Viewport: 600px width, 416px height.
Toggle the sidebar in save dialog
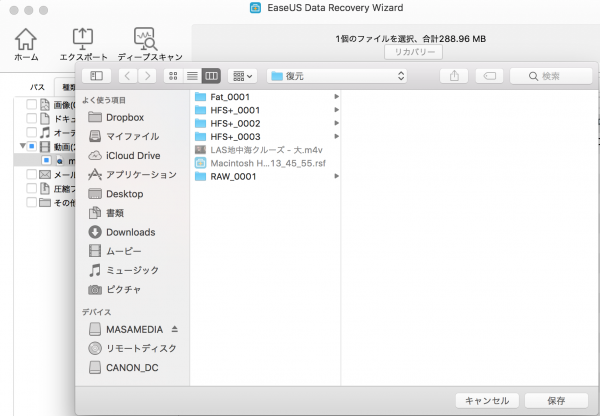pyautogui.click(x=96, y=76)
